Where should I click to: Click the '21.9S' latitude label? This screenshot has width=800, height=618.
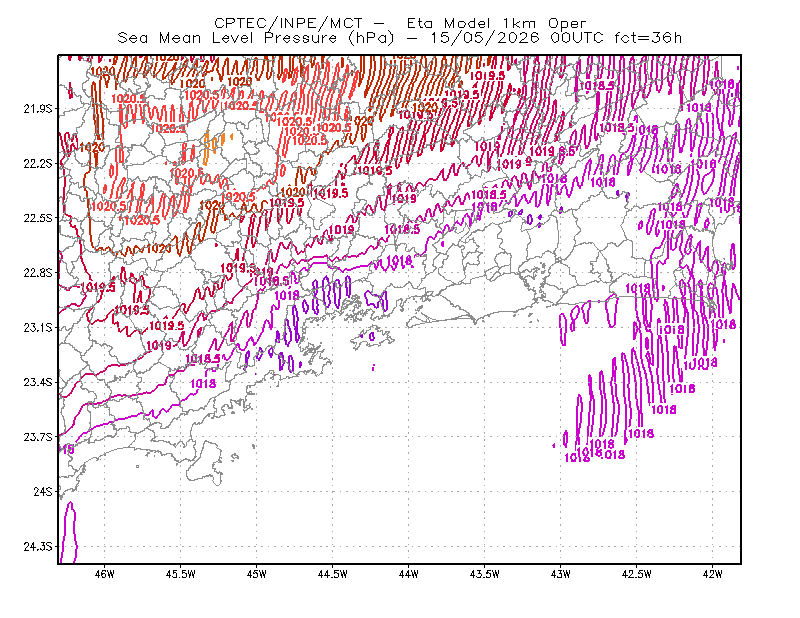coord(38,109)
